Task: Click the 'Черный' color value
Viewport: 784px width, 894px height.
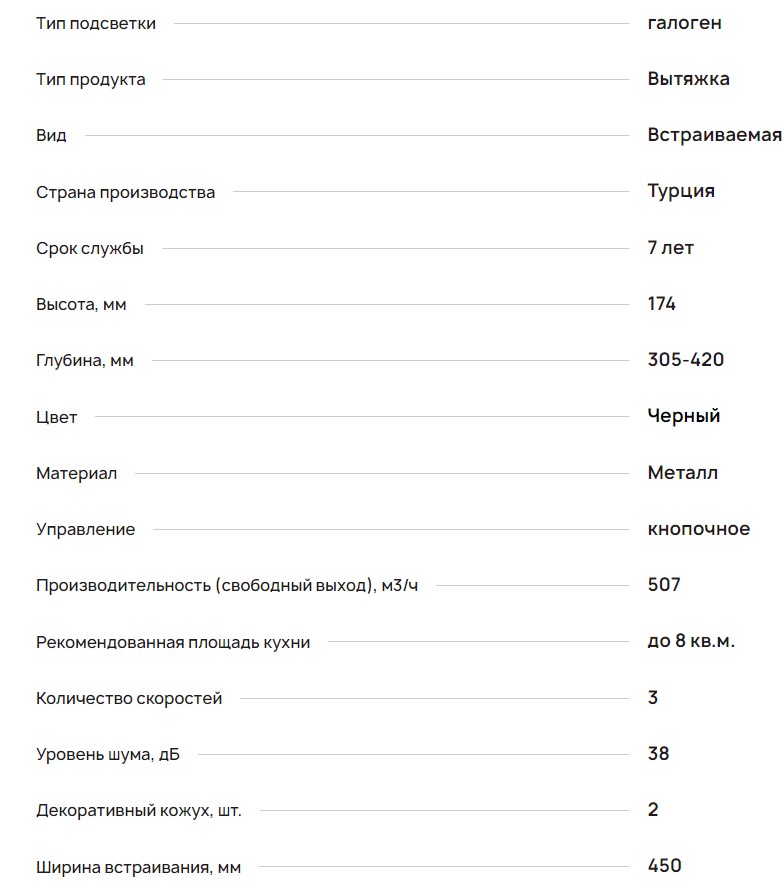Action: [683, 416]
